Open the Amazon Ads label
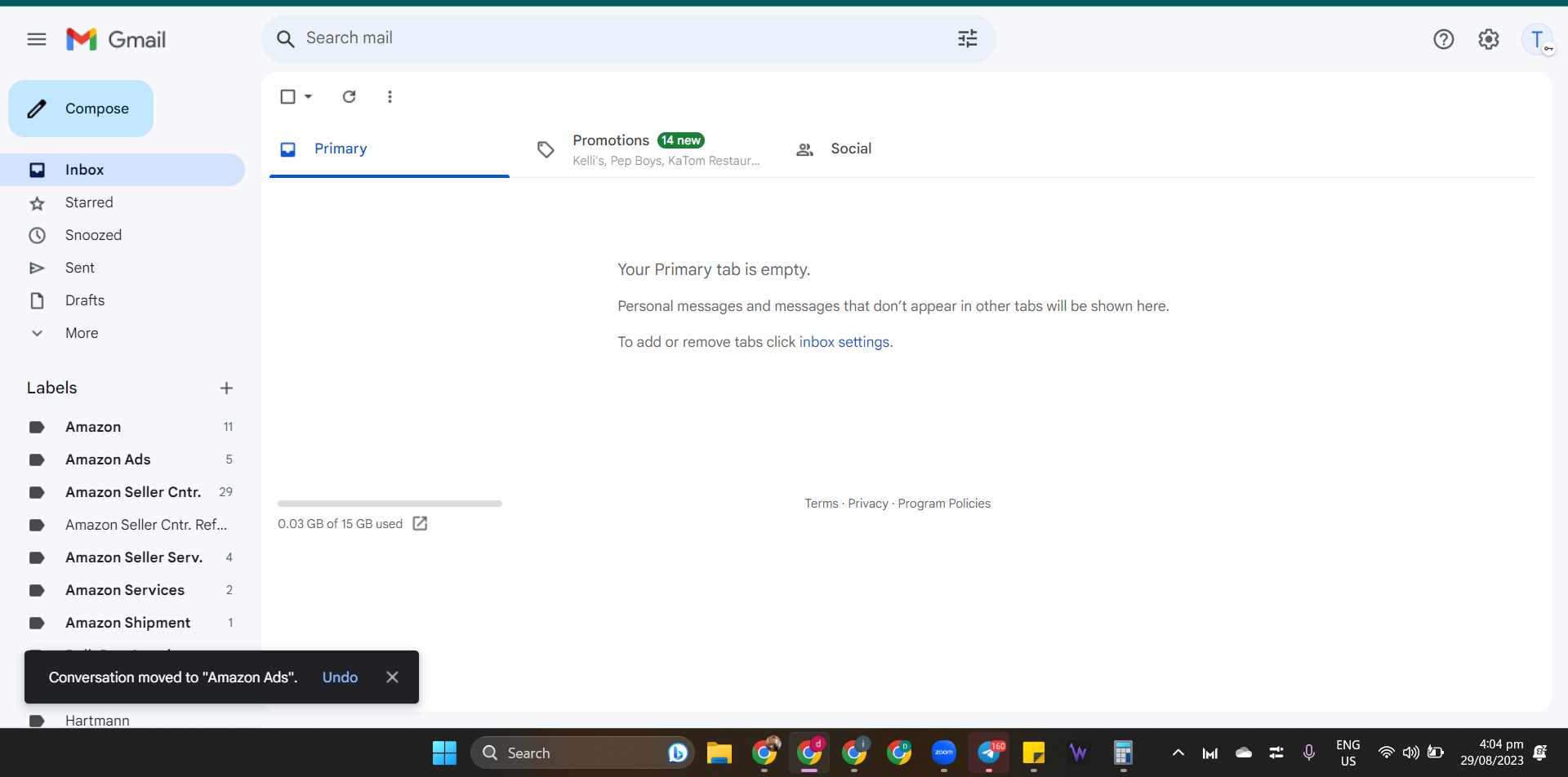Image resolution: width=1568 pixels, height=777 pixels. pos(122,460)
